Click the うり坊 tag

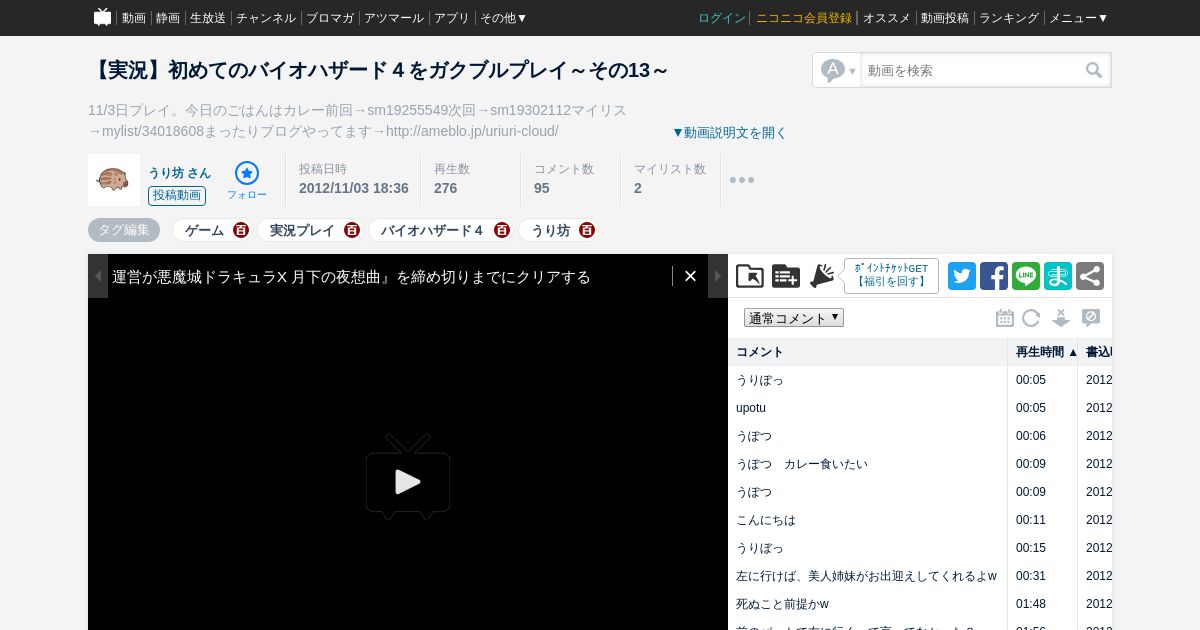click(x=550, y=230)
